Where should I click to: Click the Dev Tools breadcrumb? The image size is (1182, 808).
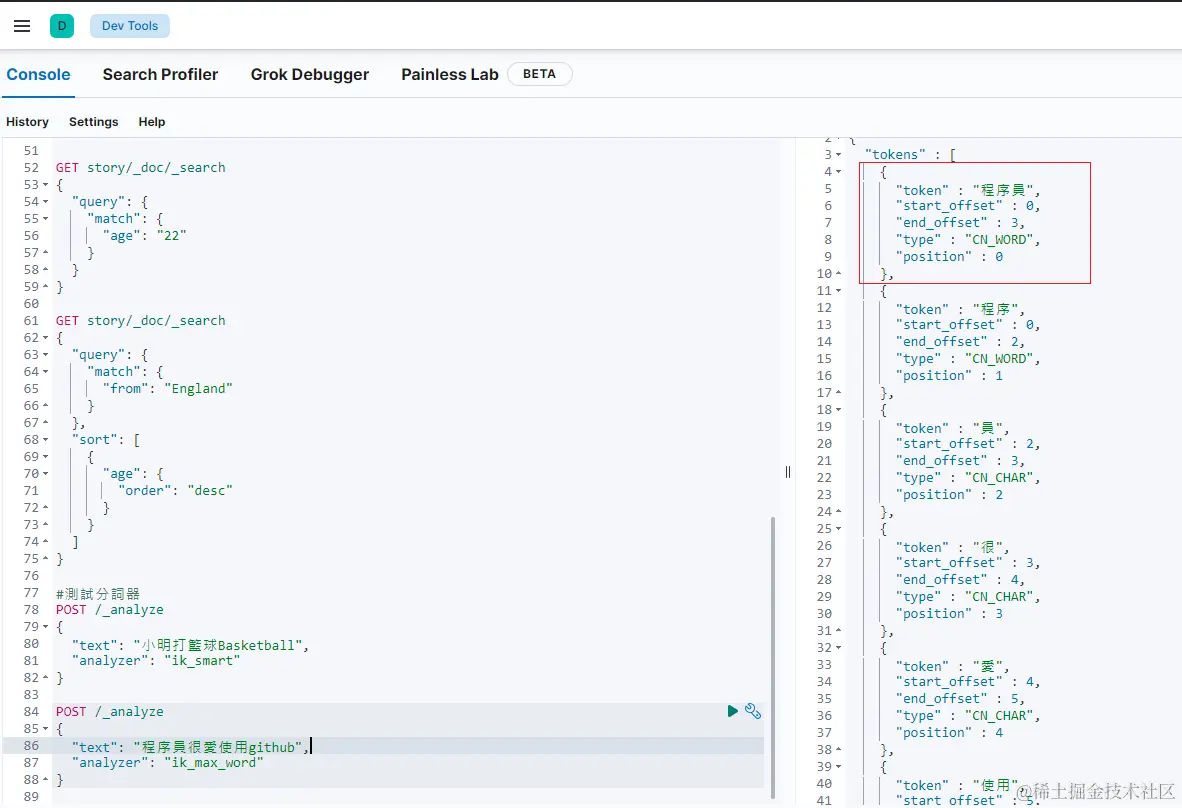tap(130, 26)
